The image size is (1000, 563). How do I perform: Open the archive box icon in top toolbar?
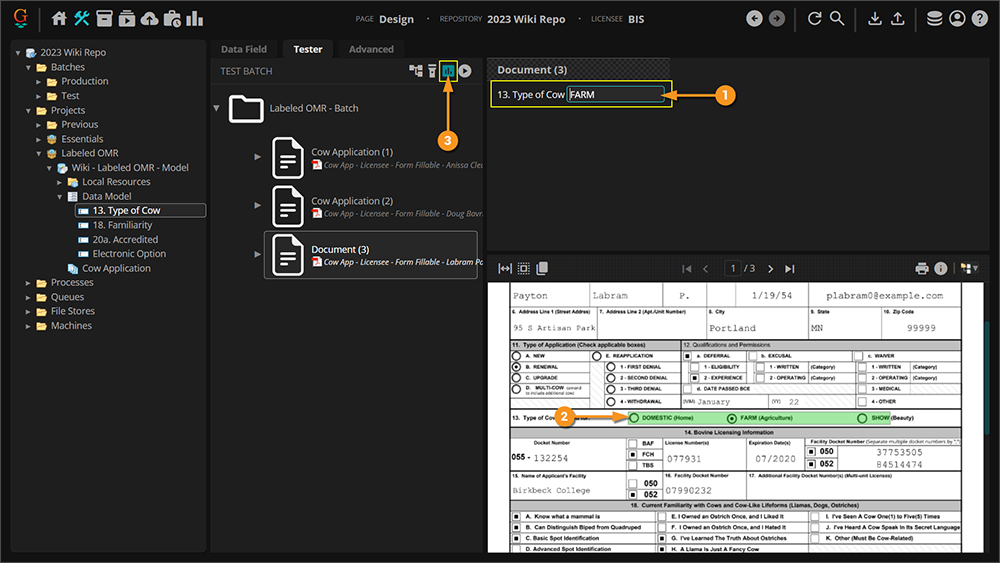click(104, 18)
